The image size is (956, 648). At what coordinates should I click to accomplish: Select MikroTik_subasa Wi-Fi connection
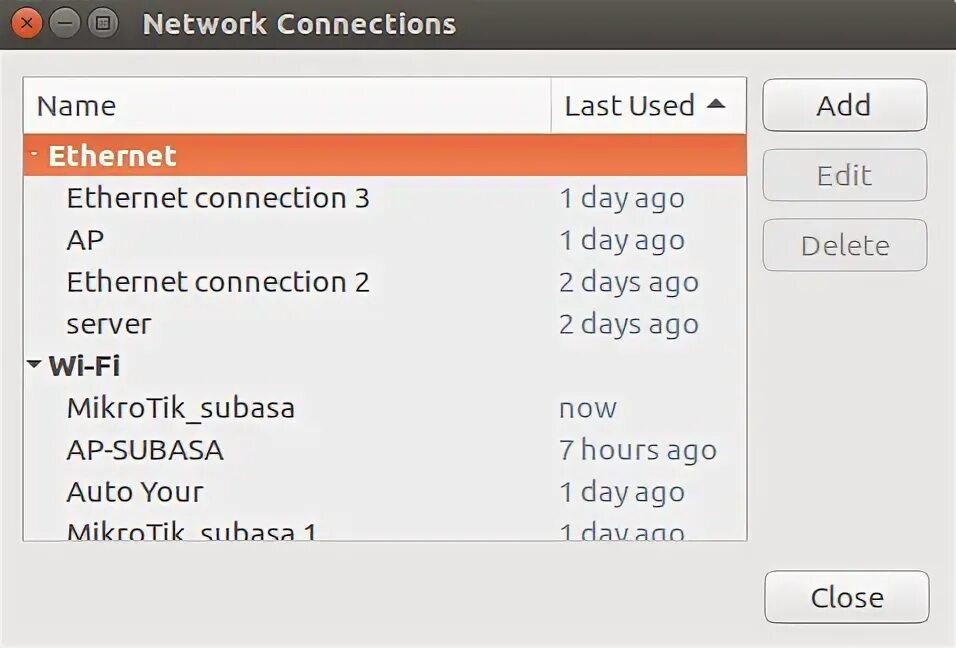click(180, 408)
